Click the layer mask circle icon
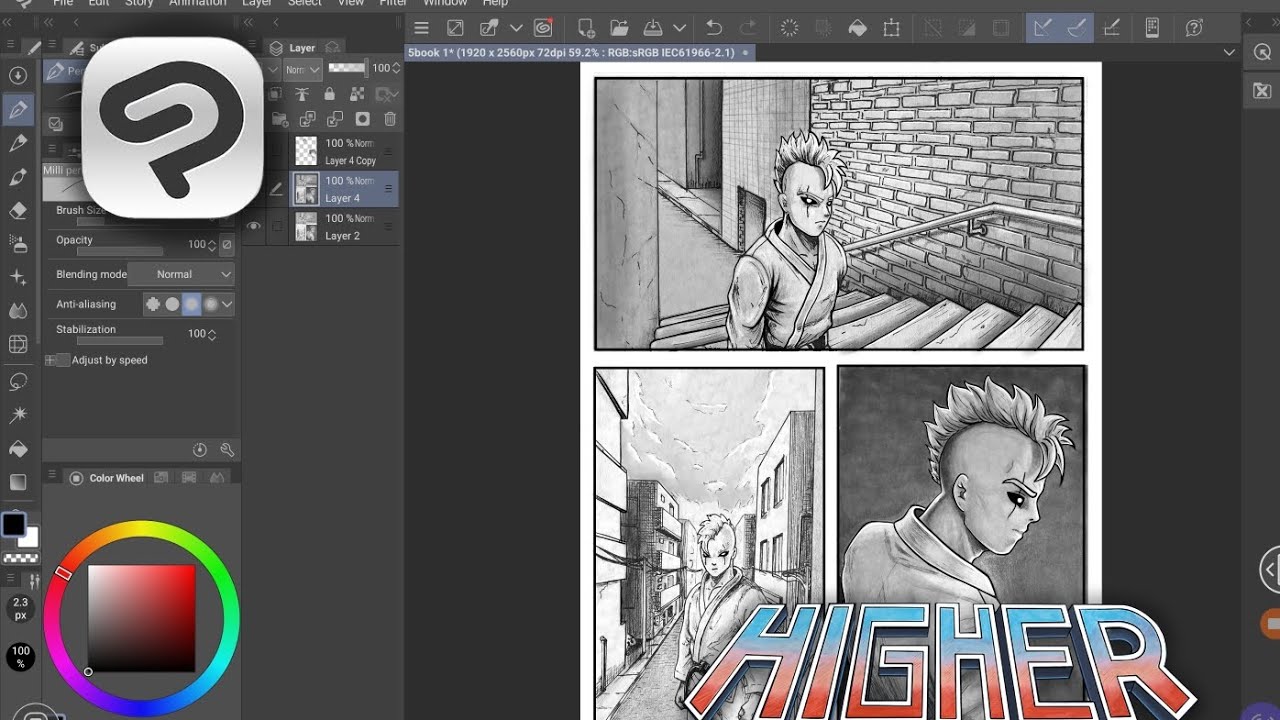 (362, 119)
